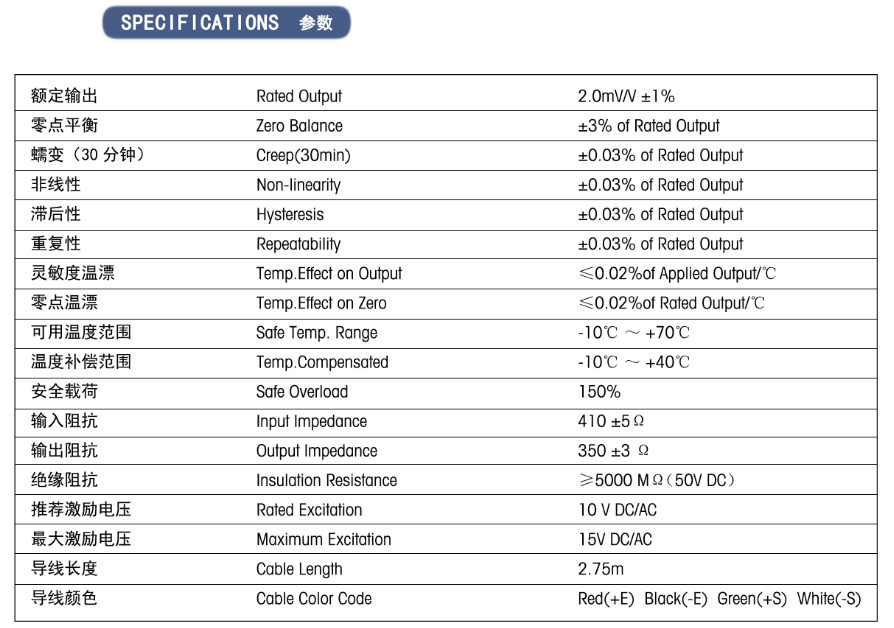Click the Safe Temp. Range label

pyautogui.click(x=316, y=333)
